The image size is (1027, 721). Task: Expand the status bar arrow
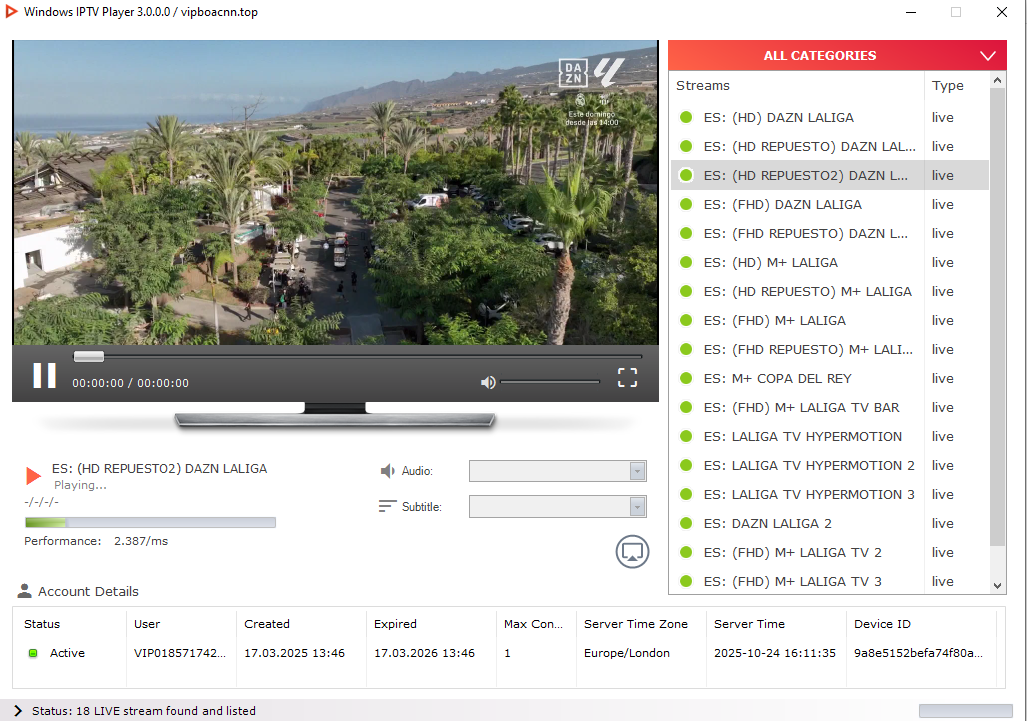click(18, 711)
